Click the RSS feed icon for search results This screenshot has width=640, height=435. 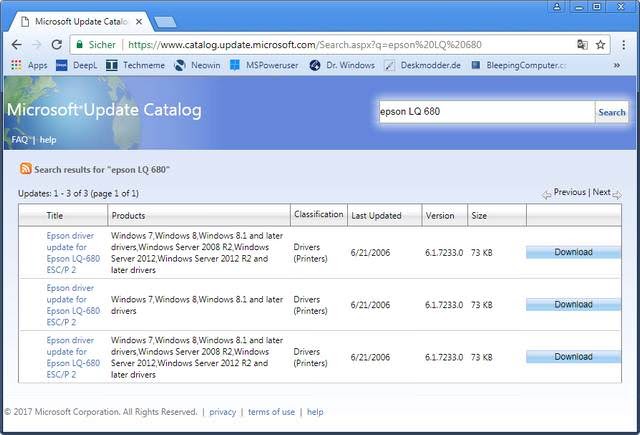pyautogui.click(x=26, y=169)
